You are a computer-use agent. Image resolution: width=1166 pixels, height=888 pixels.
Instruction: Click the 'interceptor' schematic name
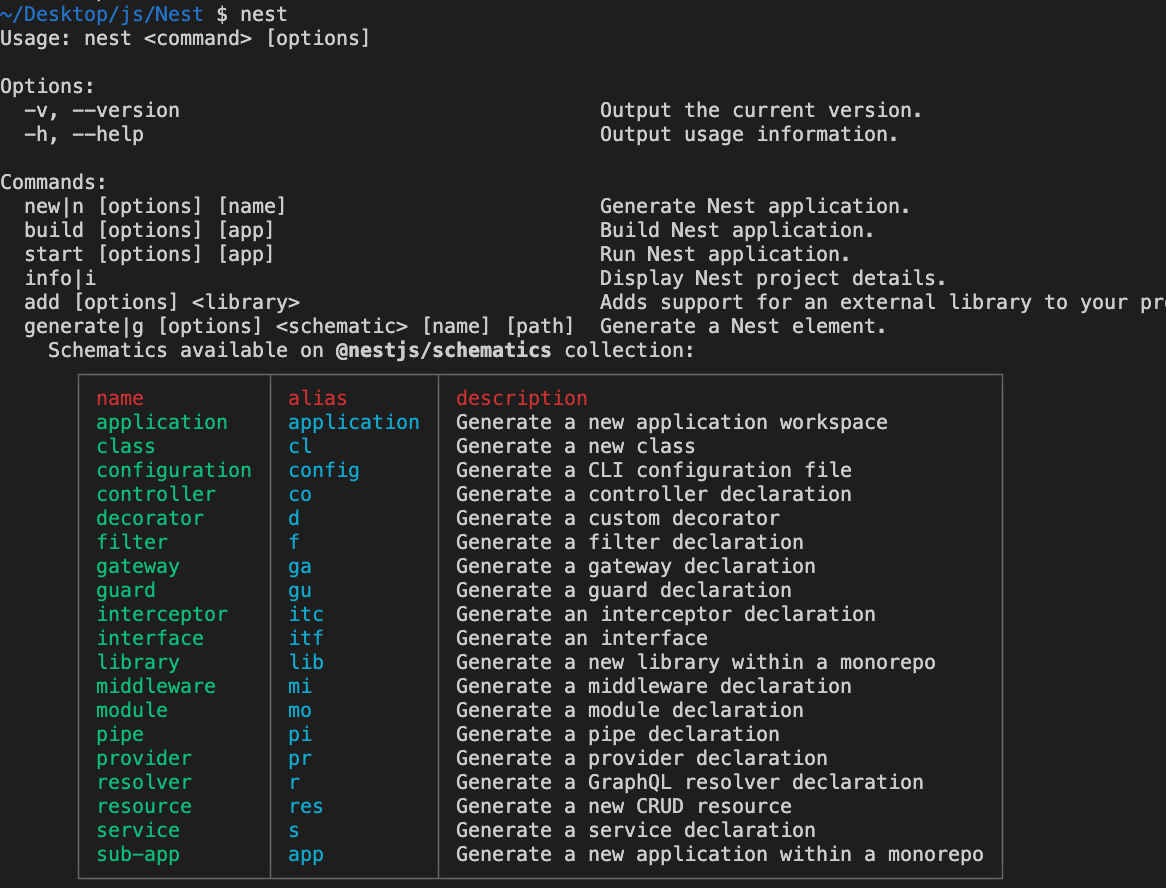tap(162, 614)
